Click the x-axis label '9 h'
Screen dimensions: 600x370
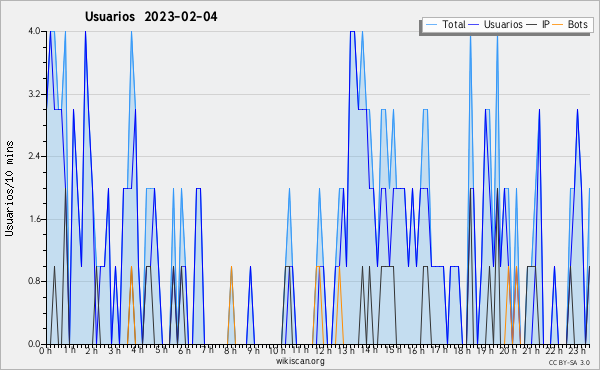253,350
